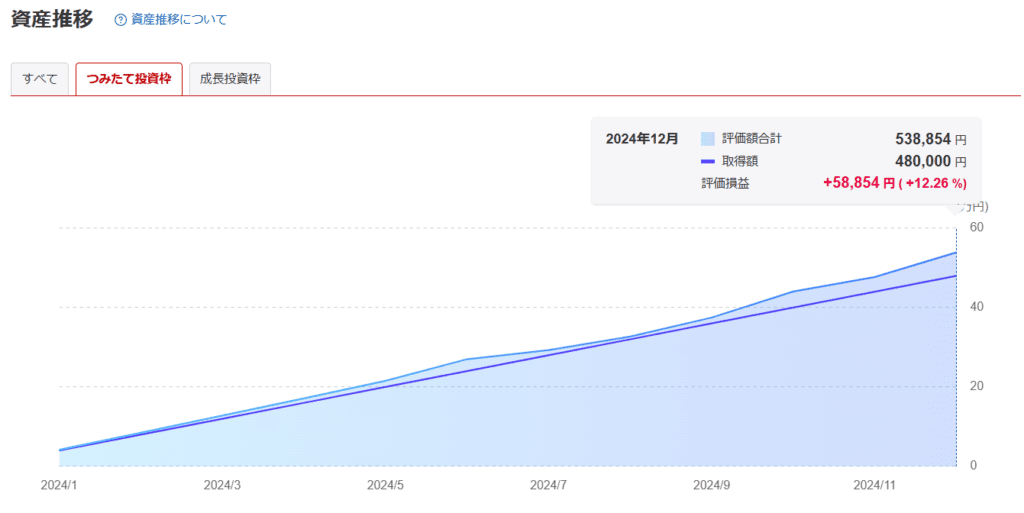Viewport: 1024px width, 513px height.
Task: Switch to the 成長投資枠 tab
Action: pos(230,80)
